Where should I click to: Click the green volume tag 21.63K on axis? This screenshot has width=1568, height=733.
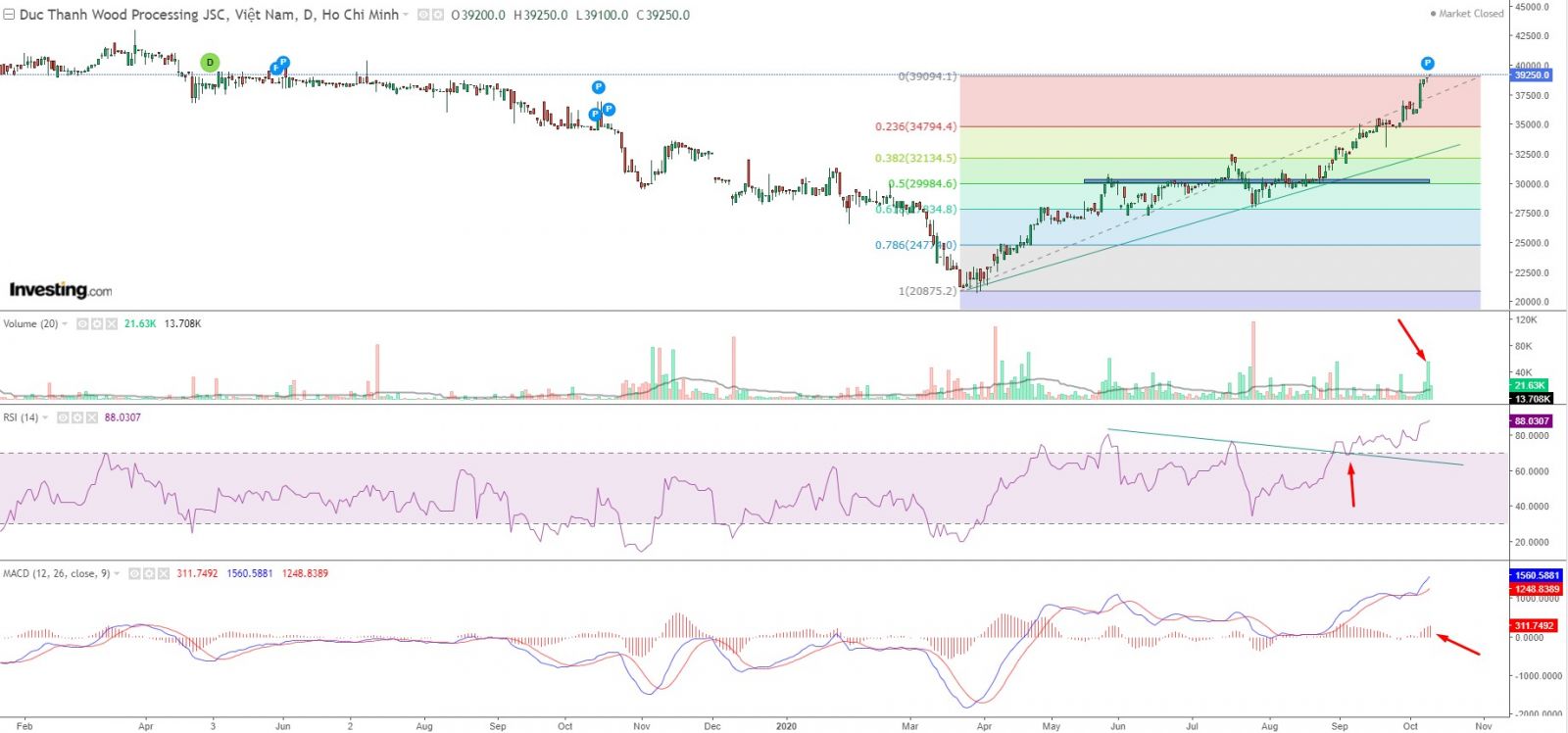pos(1530,385)
